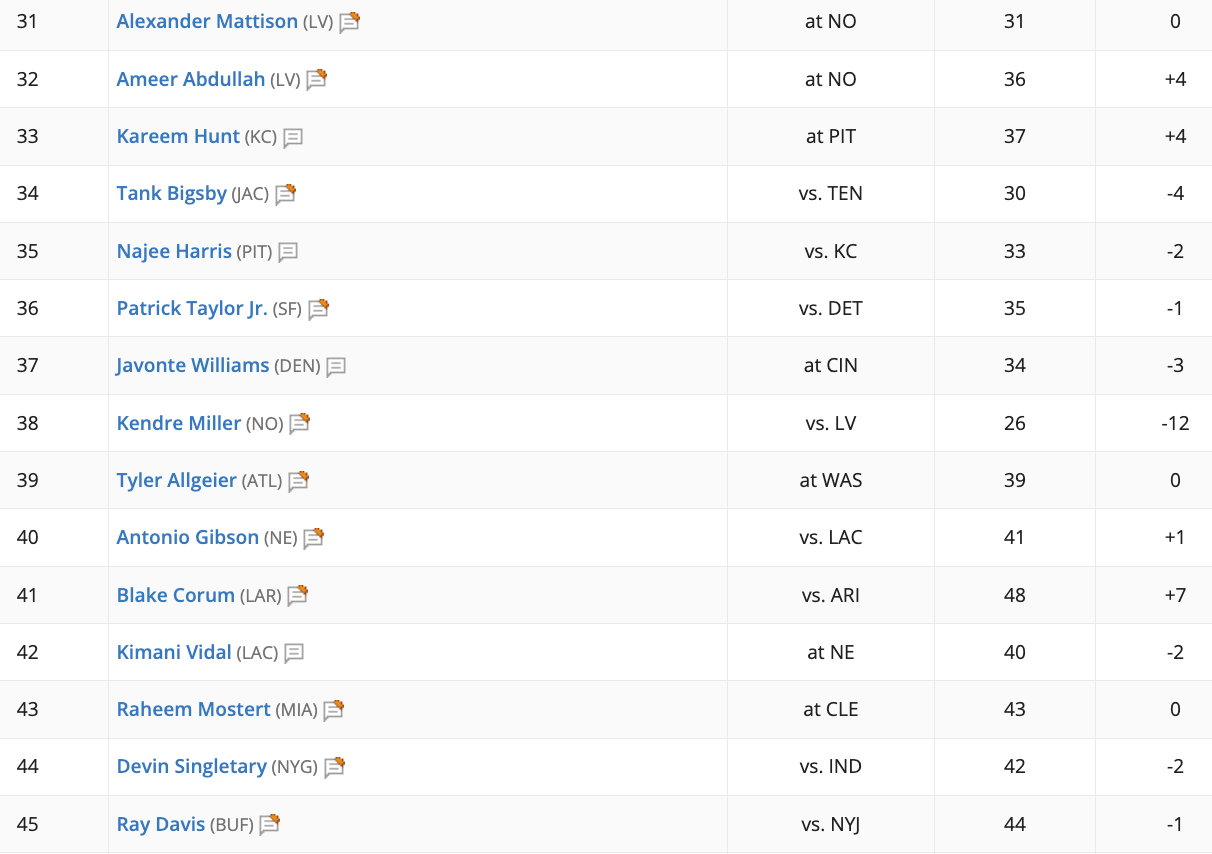Open Blake Corum's note icon
The height and width of the screenshot is (854, 1212).
(x=297, y=596)
